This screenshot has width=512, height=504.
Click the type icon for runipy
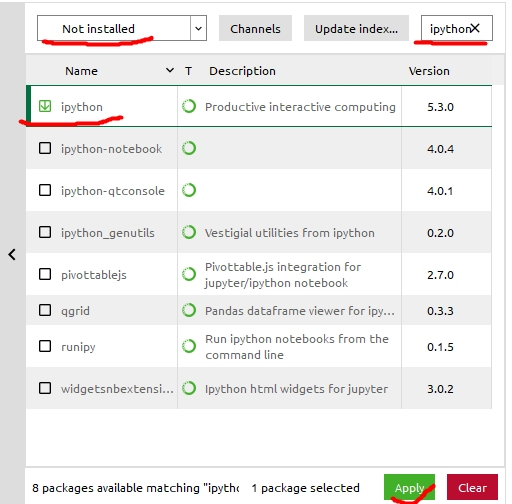pyautogui.click(x=189, y=346)
